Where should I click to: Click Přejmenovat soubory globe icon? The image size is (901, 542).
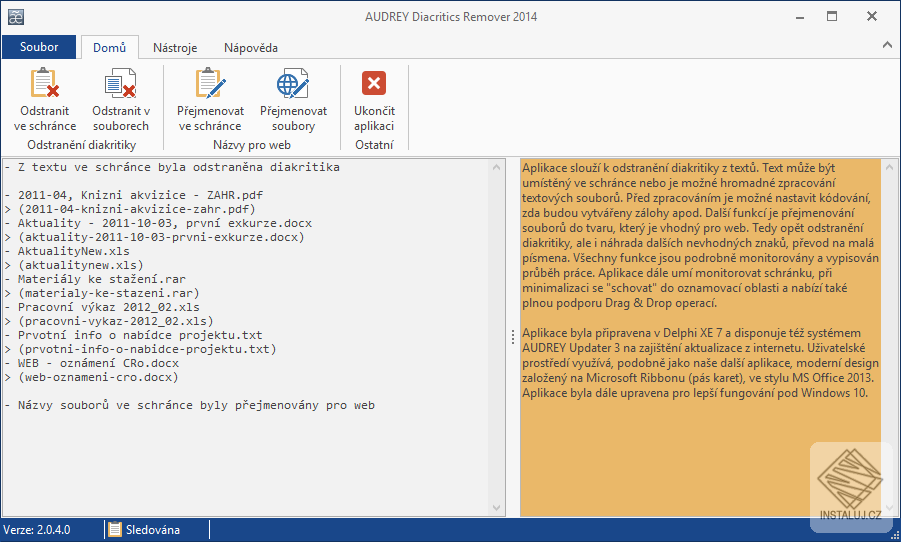point(293,83)
